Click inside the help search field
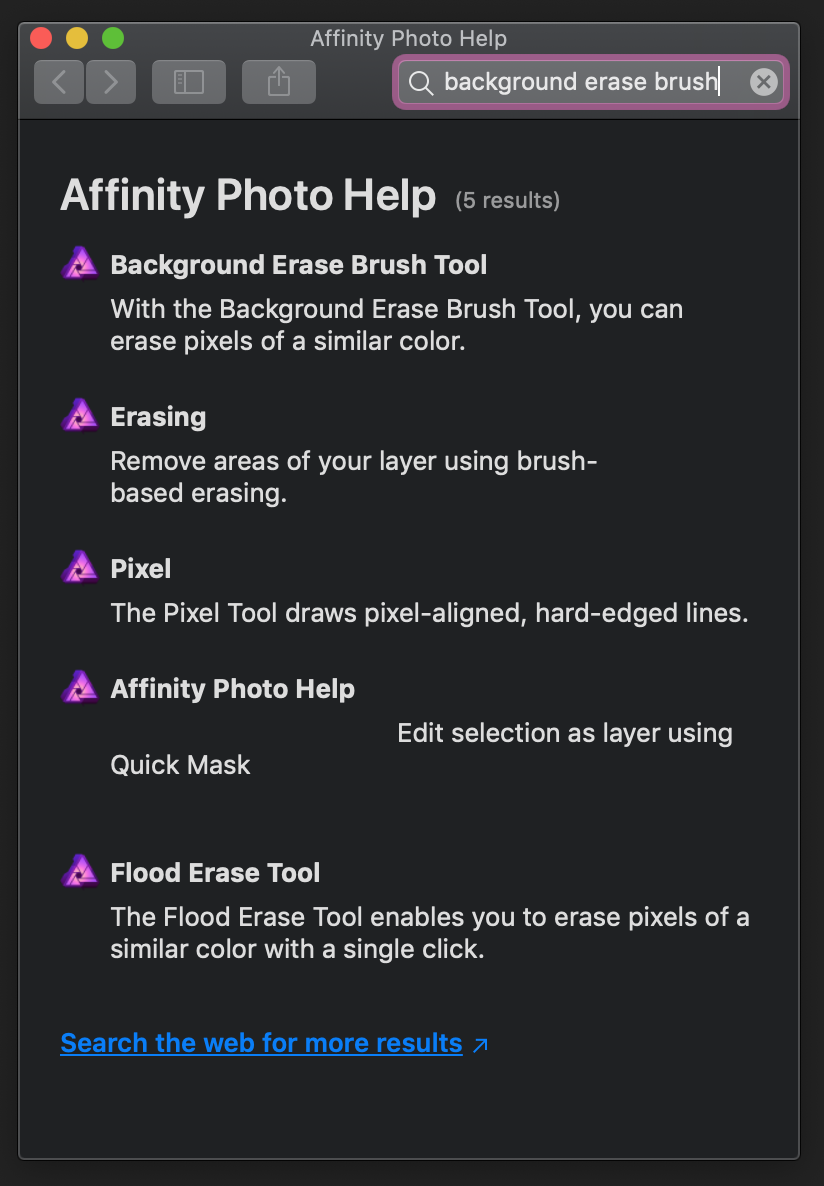This screenshot has height=1186, width=824. (591, 82)
